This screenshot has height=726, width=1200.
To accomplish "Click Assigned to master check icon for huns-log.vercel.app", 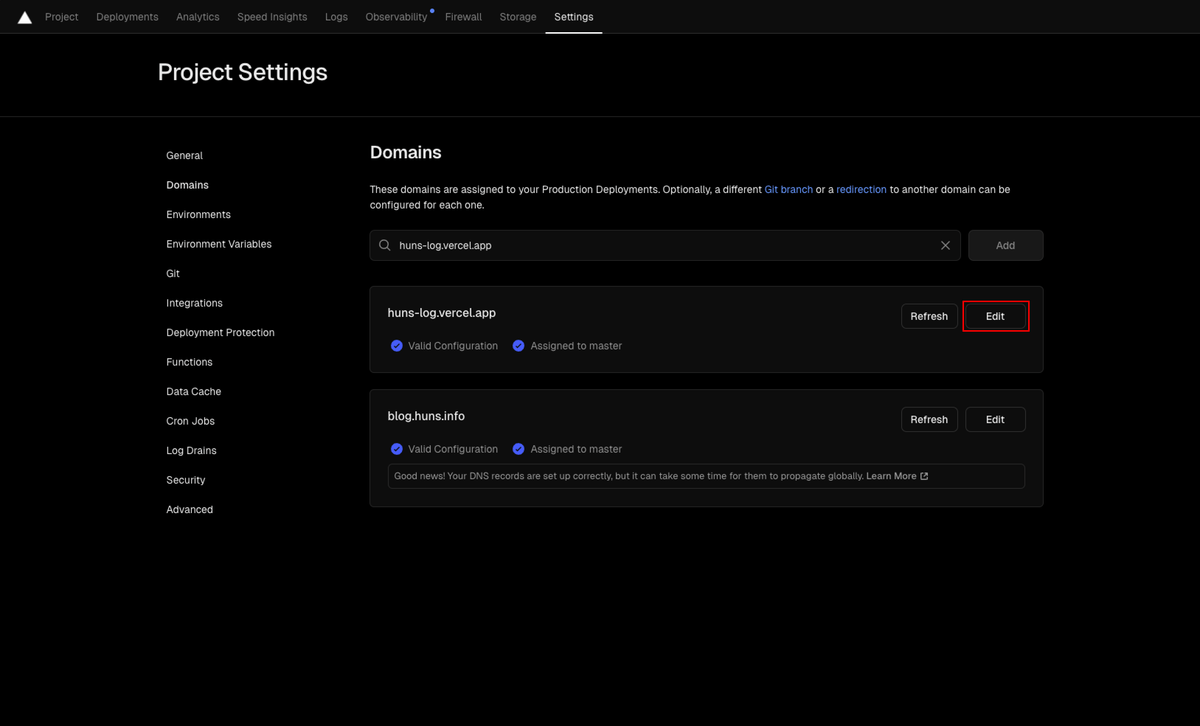I will (x=518, y=346).
